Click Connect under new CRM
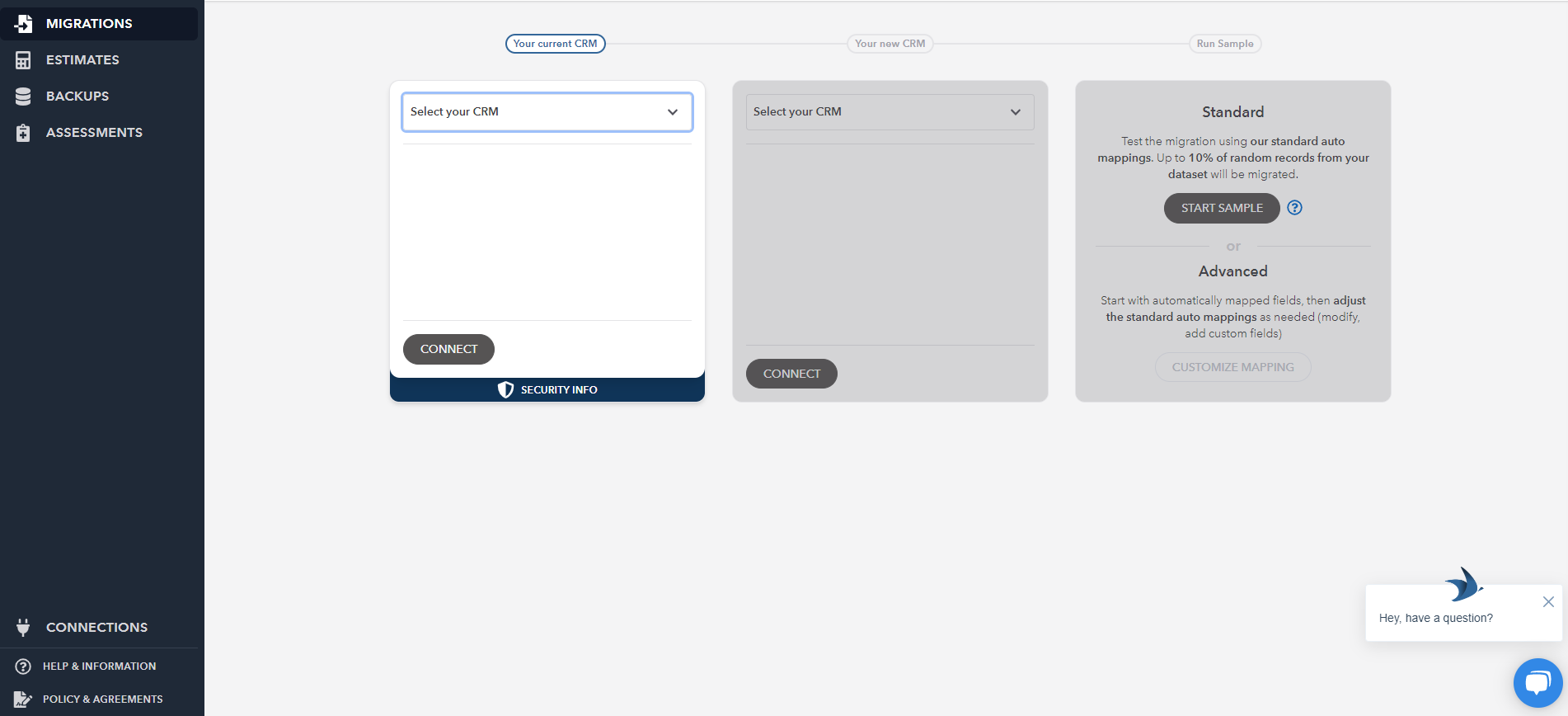 click(x=791, y=374)
